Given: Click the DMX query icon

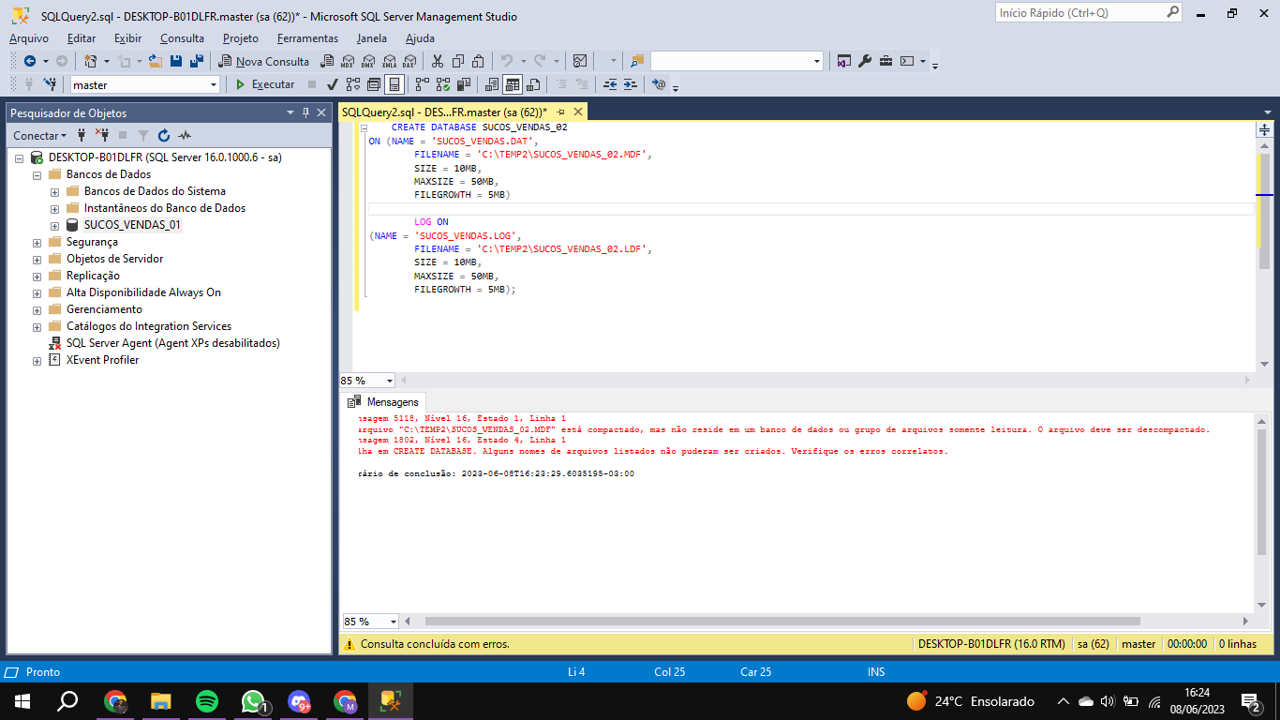Looking at the screenshot, I should click(368, 61).
